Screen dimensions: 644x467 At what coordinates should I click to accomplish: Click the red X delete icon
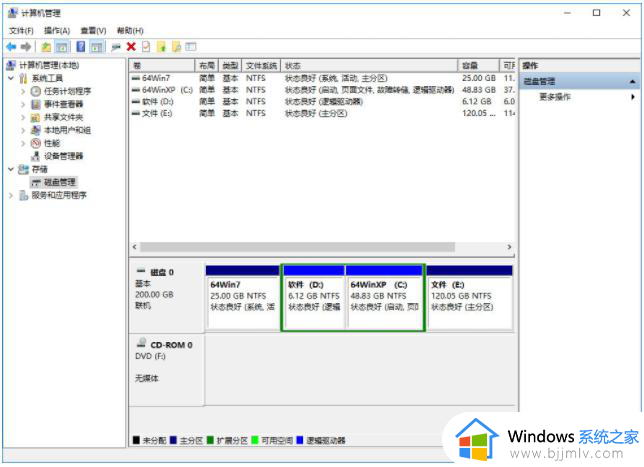[x=131, y=47]
